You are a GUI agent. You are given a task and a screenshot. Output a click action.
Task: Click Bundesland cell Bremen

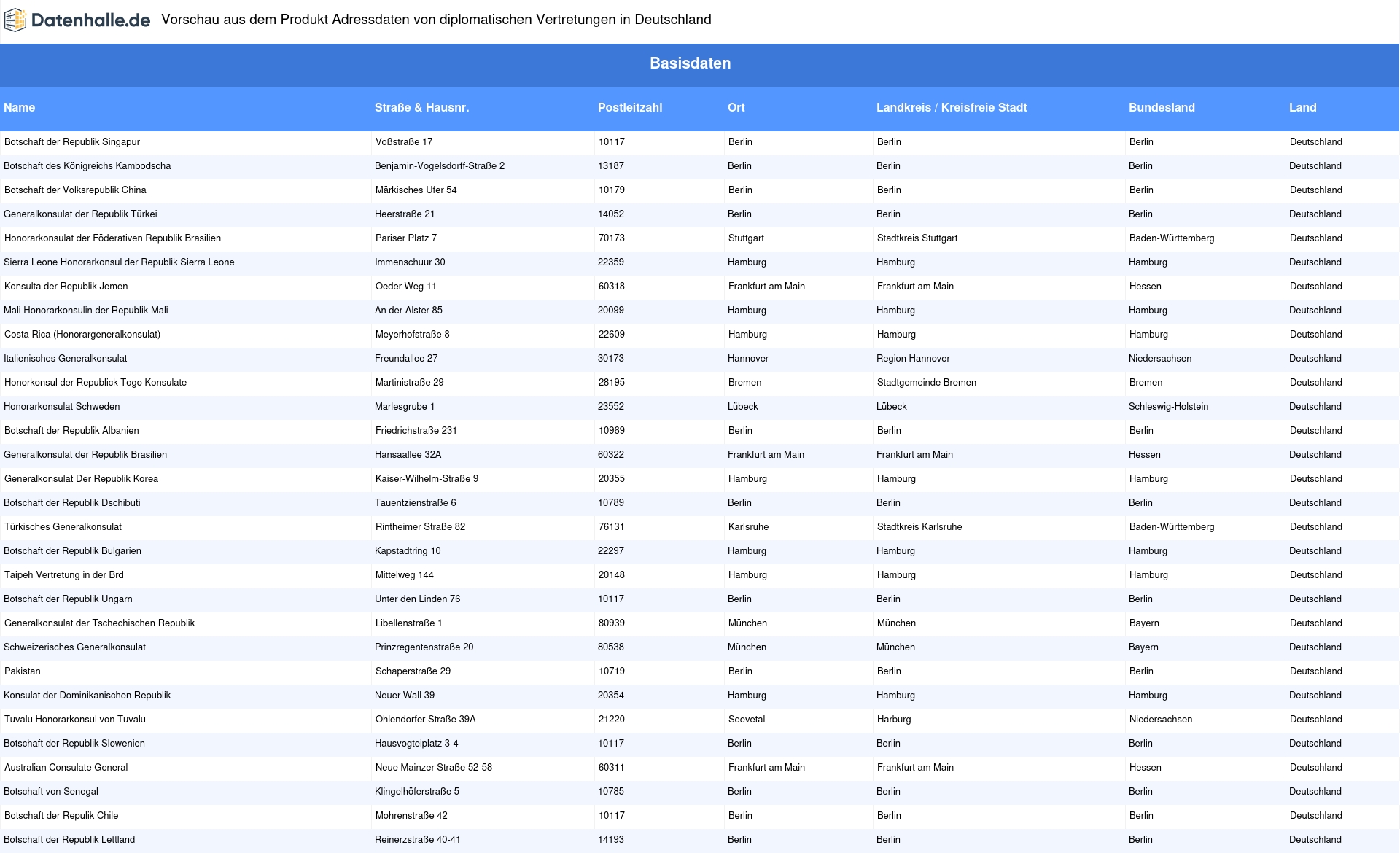1146,382
